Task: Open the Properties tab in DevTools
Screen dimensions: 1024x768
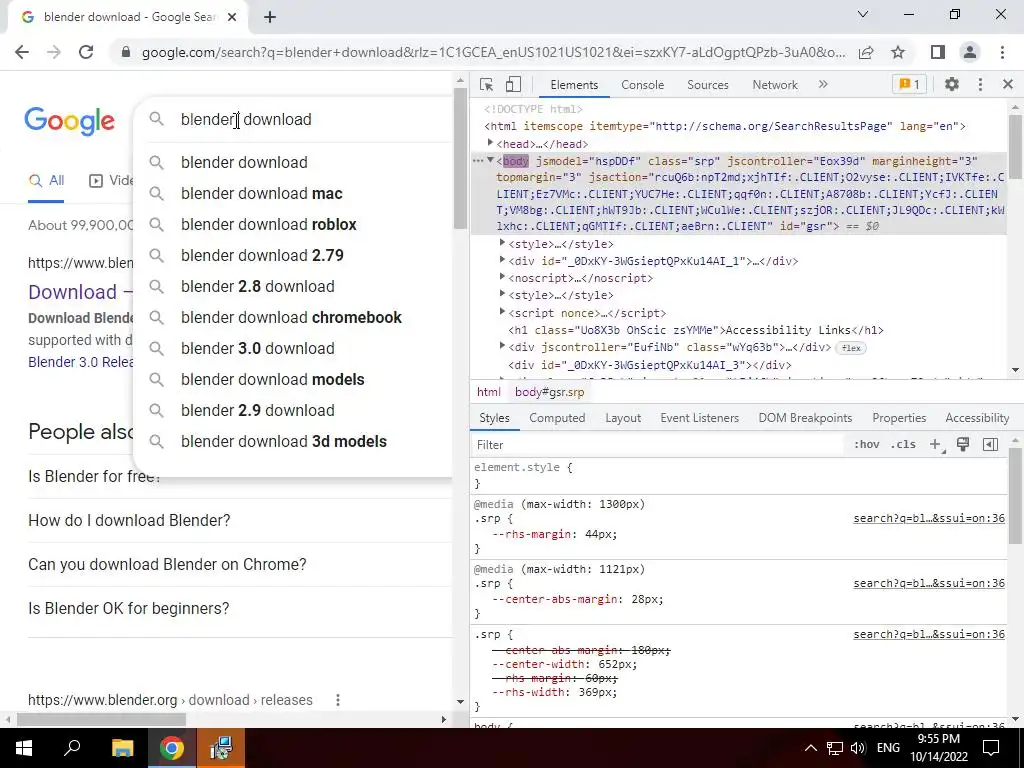Action: (x=899, y=418)
